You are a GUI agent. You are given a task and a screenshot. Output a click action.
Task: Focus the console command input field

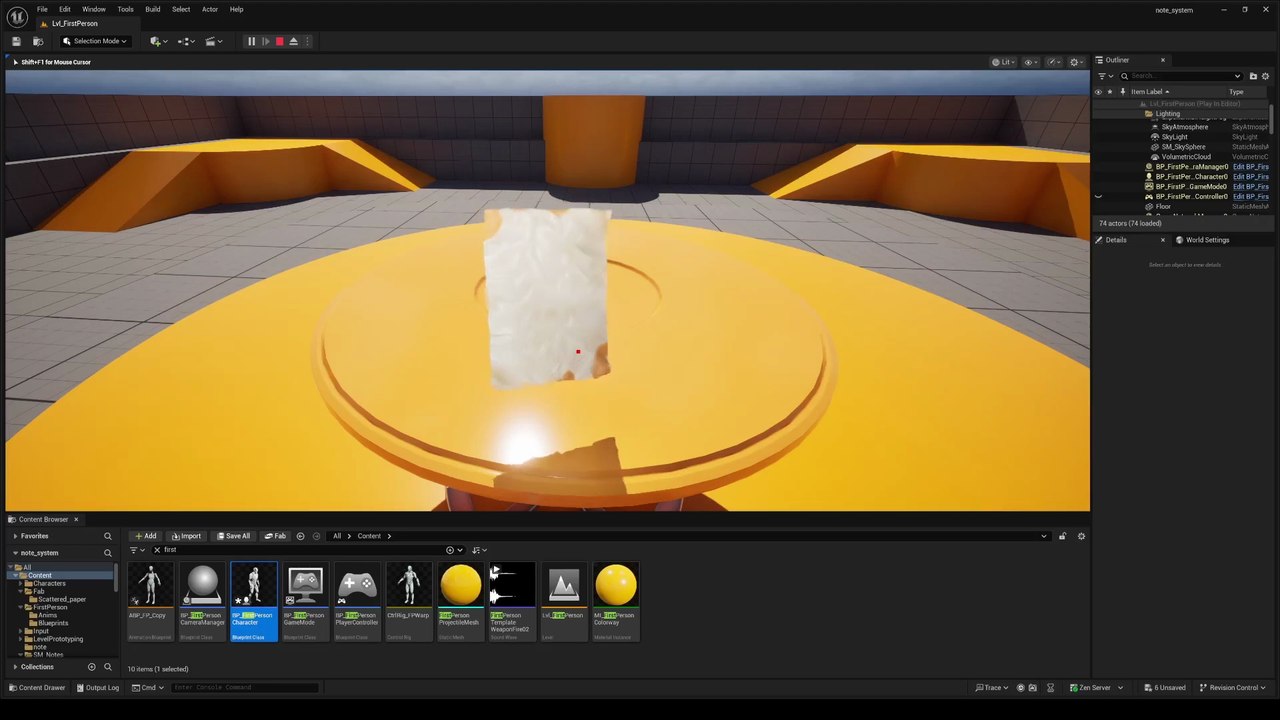(x=245, y=688)
